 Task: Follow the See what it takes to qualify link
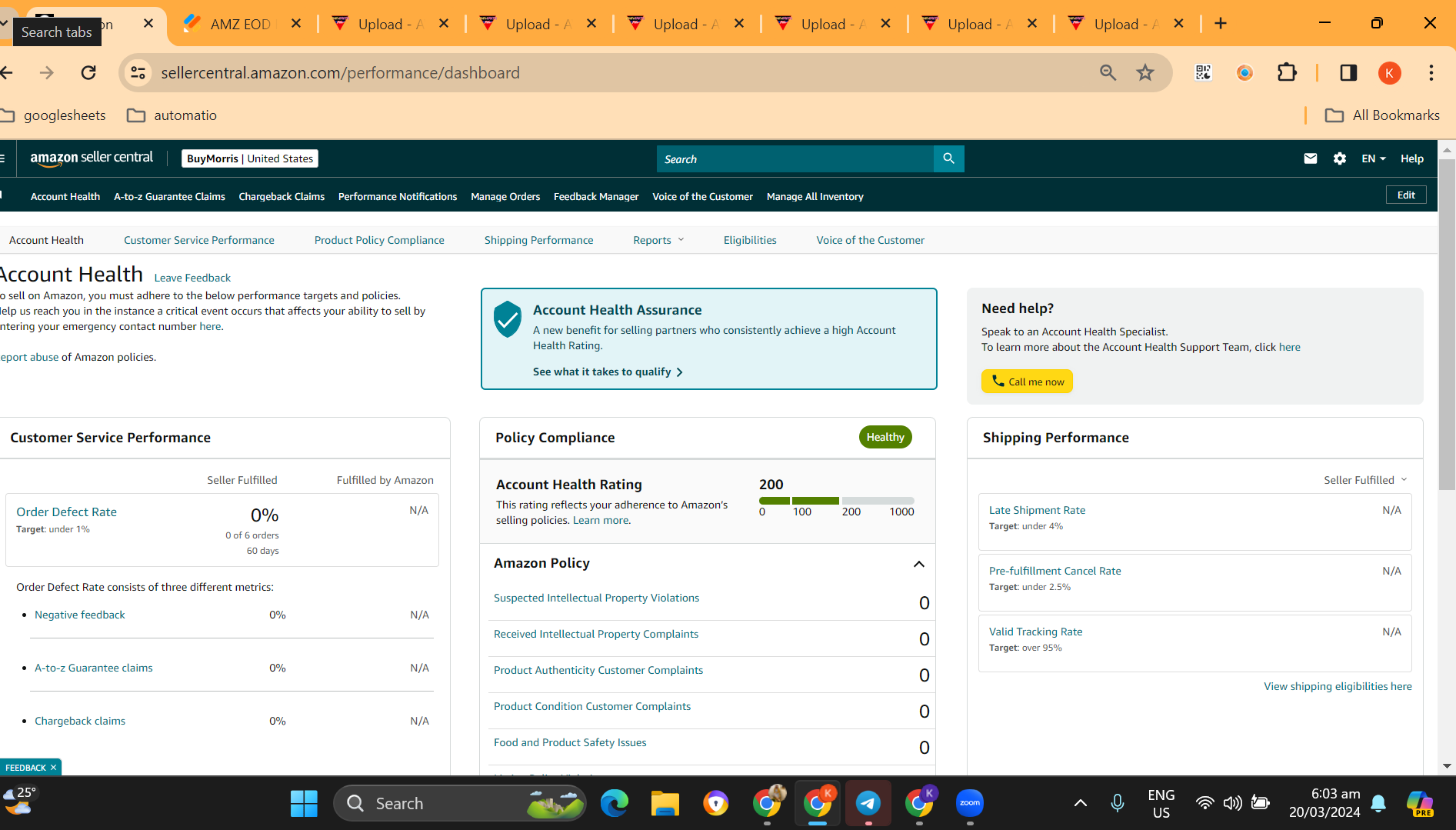(608, 372)
